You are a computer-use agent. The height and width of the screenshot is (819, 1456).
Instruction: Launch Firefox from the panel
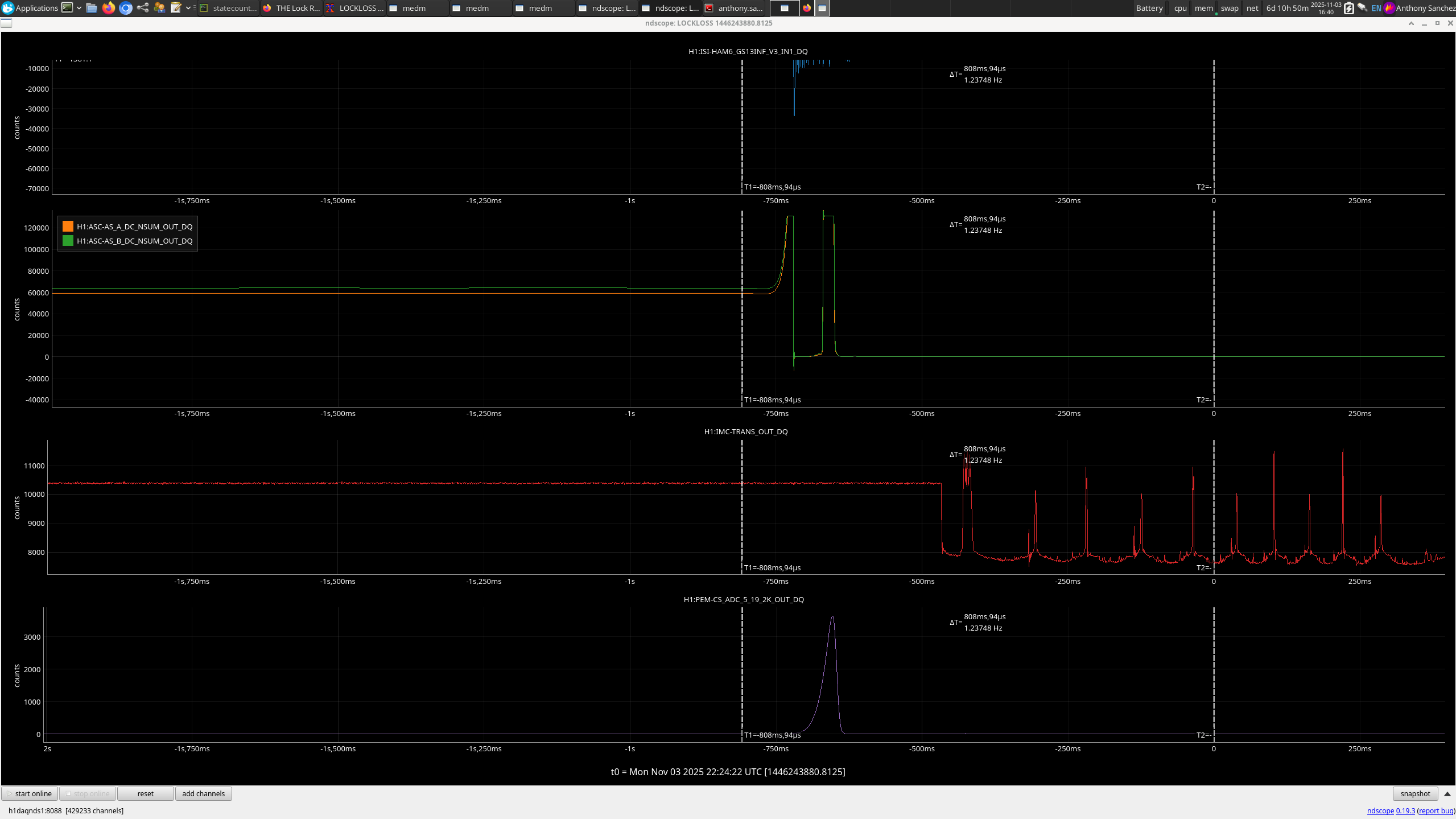pos(109,8)
